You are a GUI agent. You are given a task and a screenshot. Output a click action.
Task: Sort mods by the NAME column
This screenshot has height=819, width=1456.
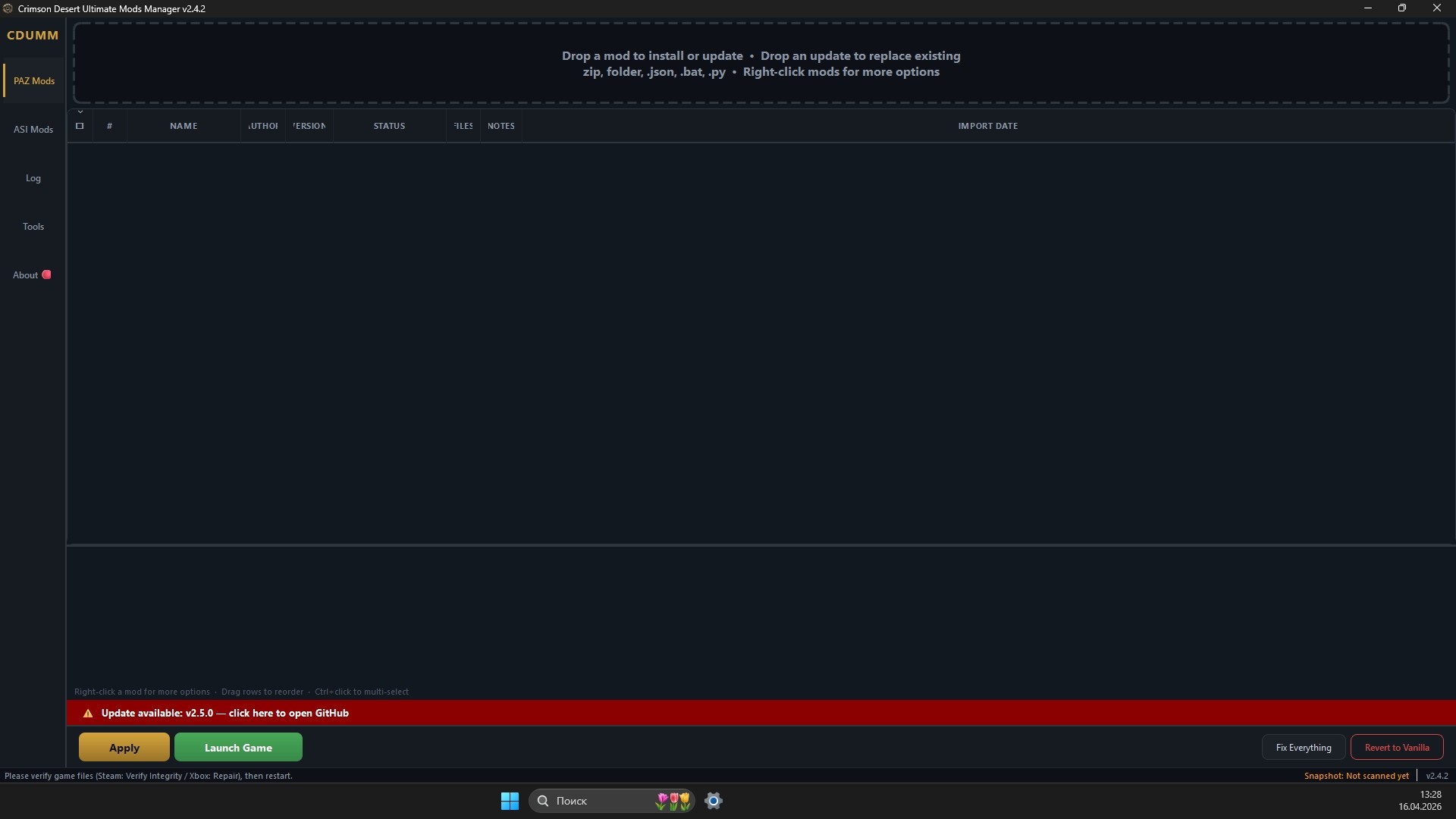[184, 126]
